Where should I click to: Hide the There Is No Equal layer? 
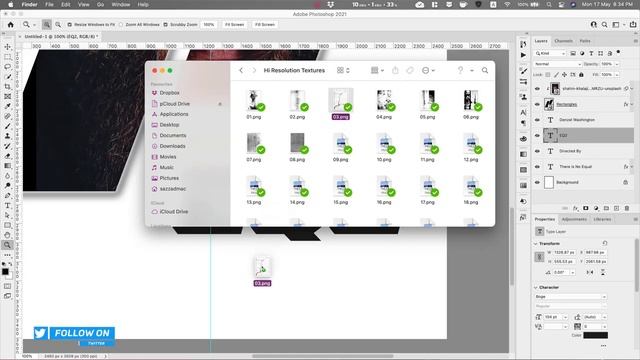click(x=537, y=167)
